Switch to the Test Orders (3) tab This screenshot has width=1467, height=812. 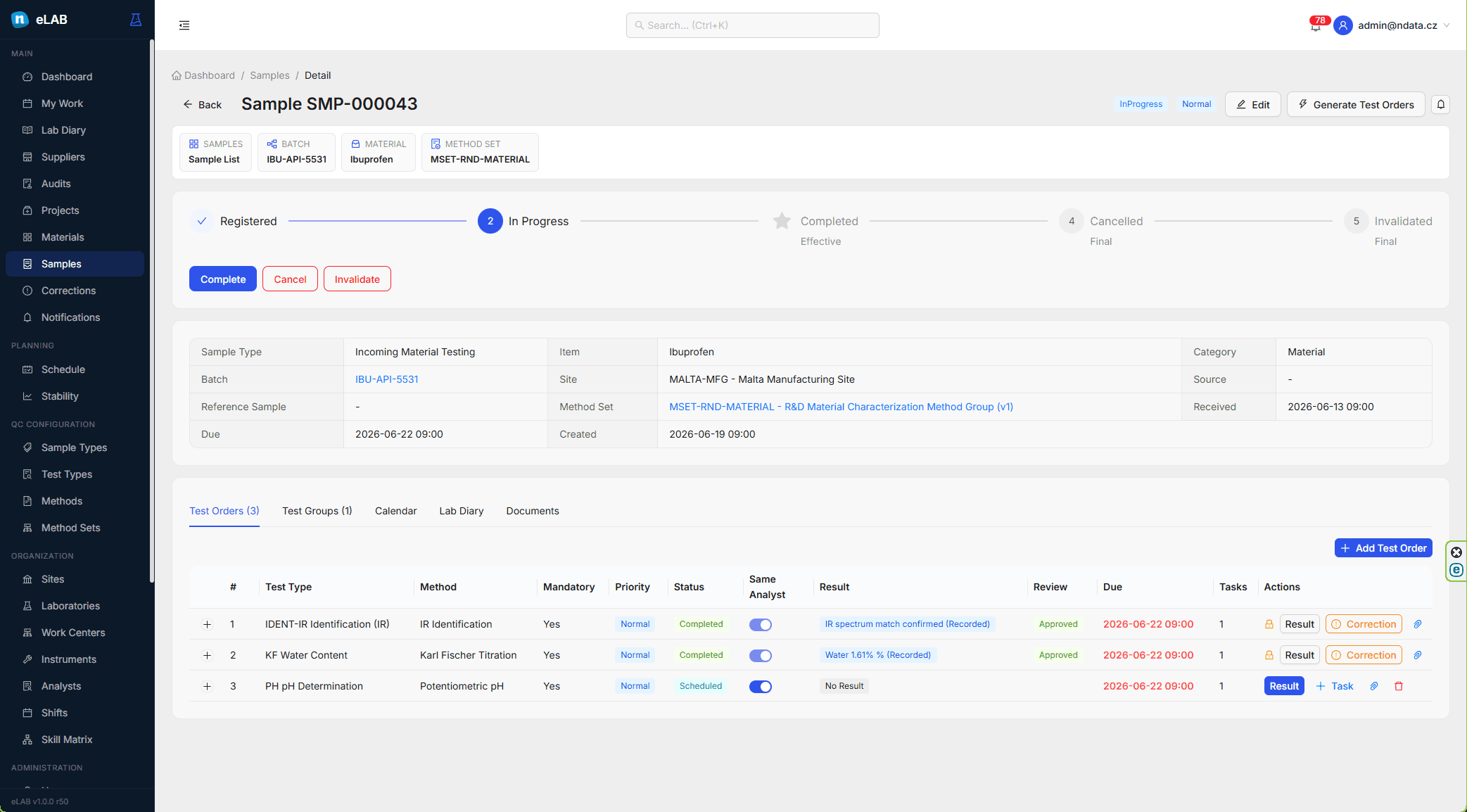(224, 511)
